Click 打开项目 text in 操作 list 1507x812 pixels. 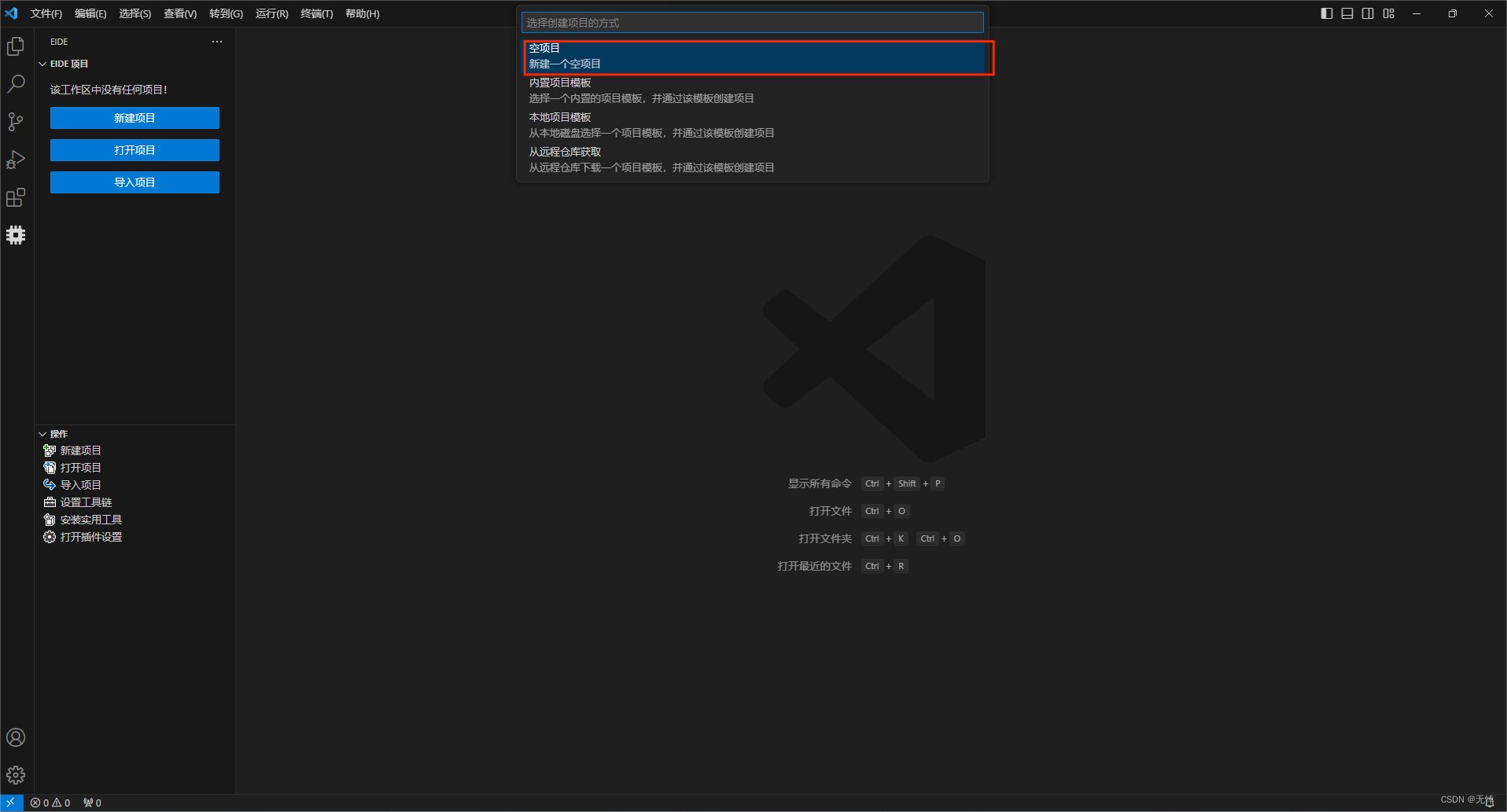(x=81, y=468)
